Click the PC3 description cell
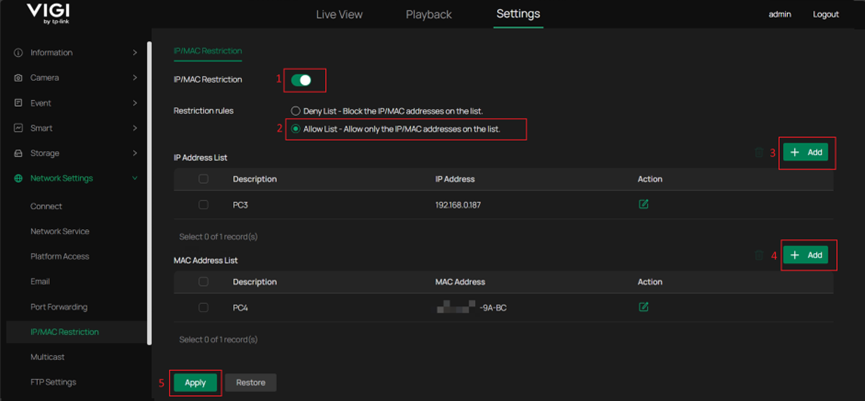The height and width of the screenshot is (401, 865). tap(241, 205)
